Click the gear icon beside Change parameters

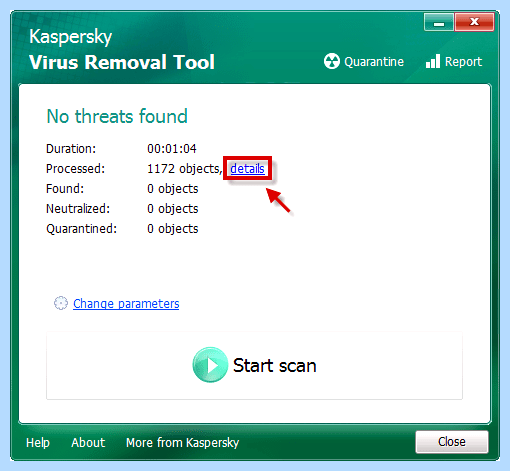pyautogui.click(x=61, y=303)
